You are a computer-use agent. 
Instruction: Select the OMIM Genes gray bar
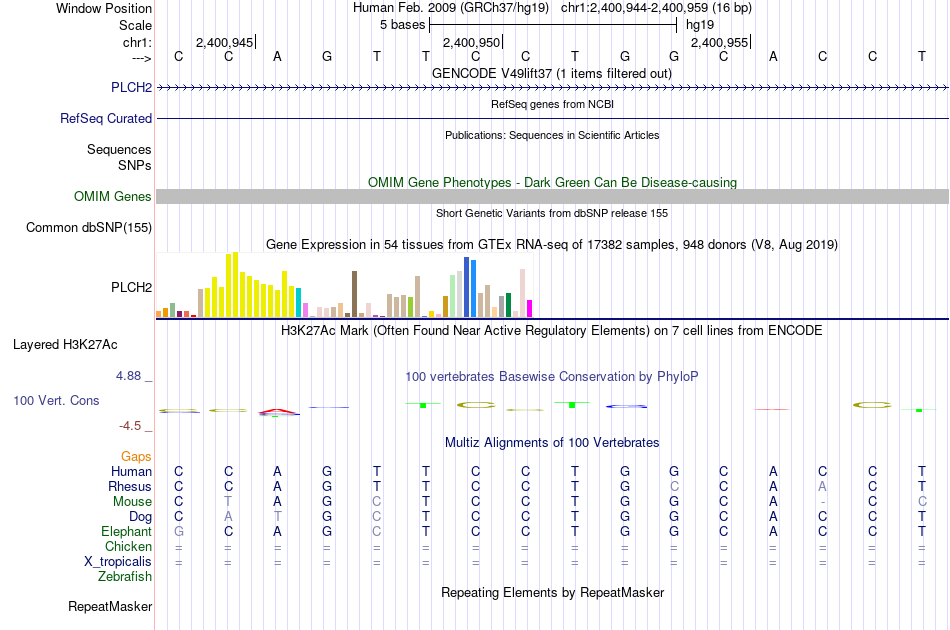552,196
